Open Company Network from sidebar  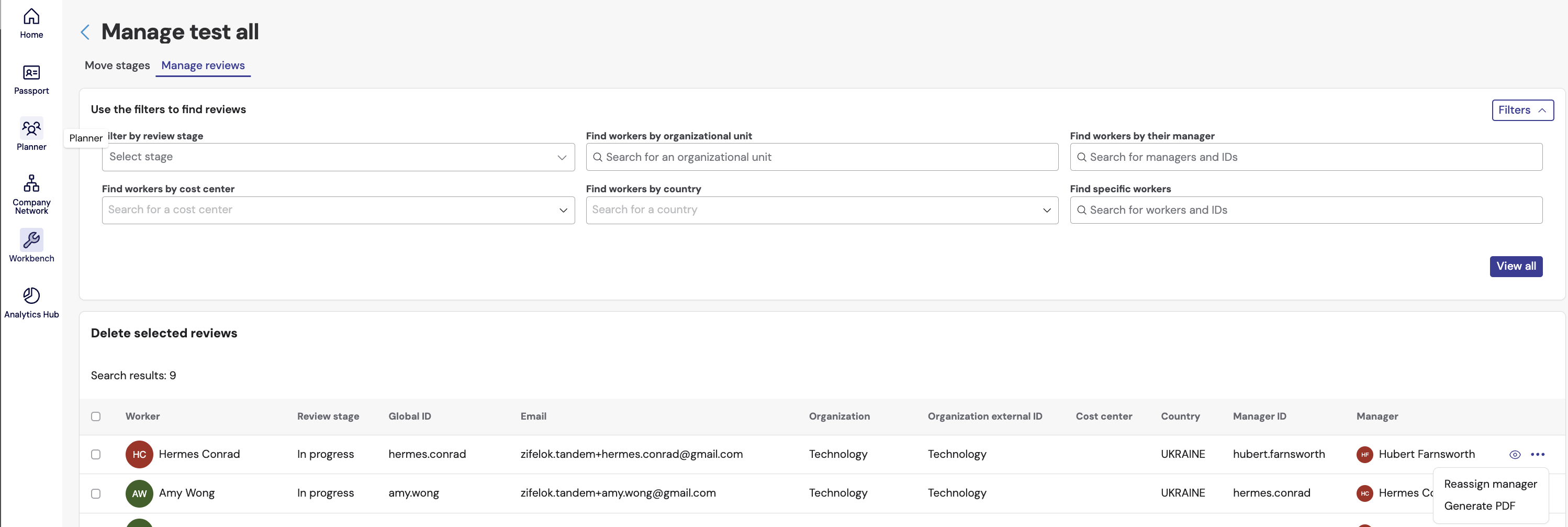[31, 191]
